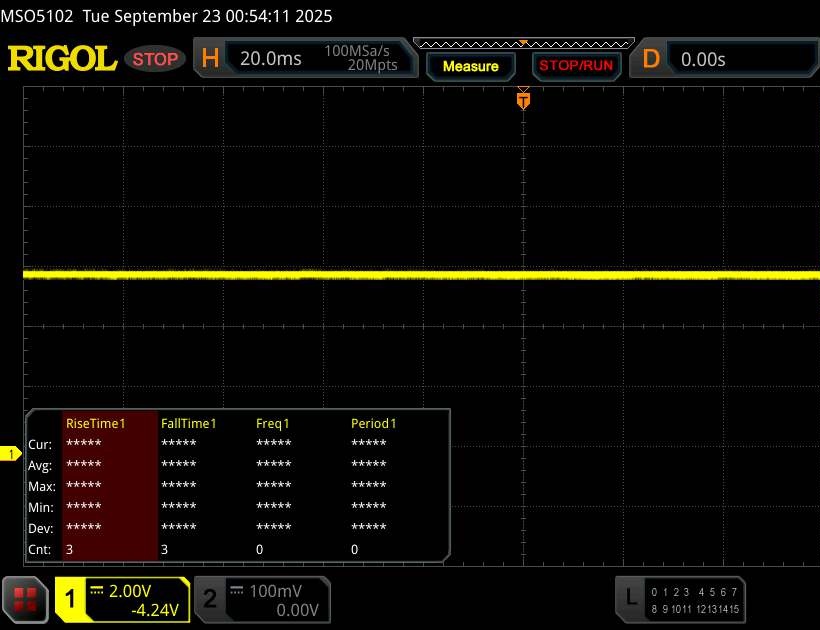Image resolution: width=820 pixels, height=630 pixels.
Task: Open the 100MSa/s 20Mpts sample rate setting
Action: click(x=360, y=59)
